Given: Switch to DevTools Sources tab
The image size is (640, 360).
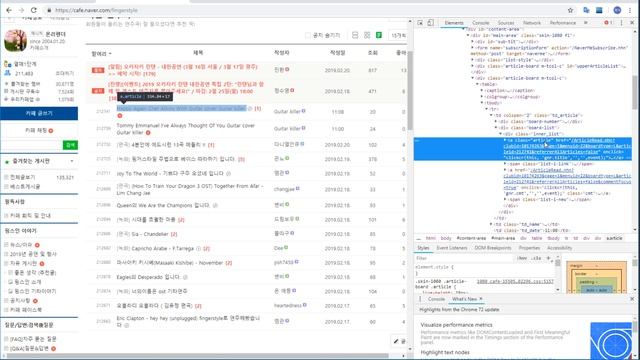Looking at the screenshot, I should [506, 23].
